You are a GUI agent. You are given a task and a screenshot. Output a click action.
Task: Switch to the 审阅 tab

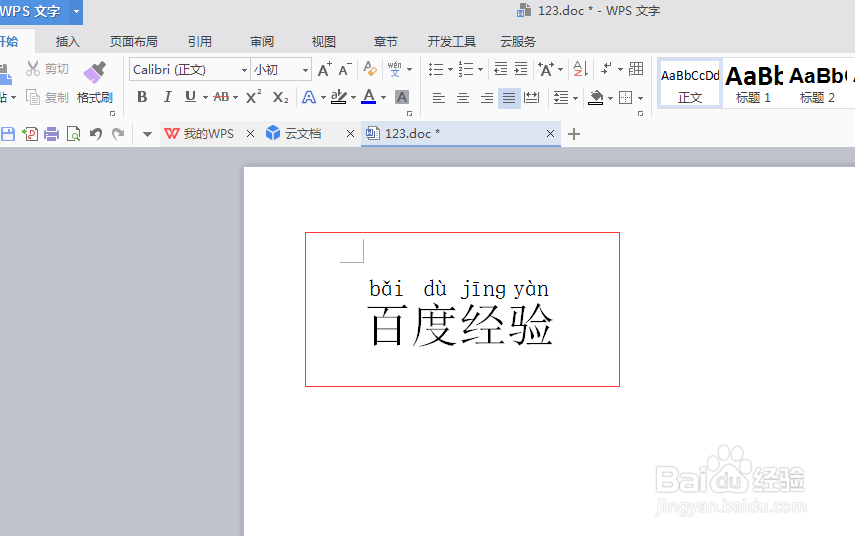click(x=262, y=41)
